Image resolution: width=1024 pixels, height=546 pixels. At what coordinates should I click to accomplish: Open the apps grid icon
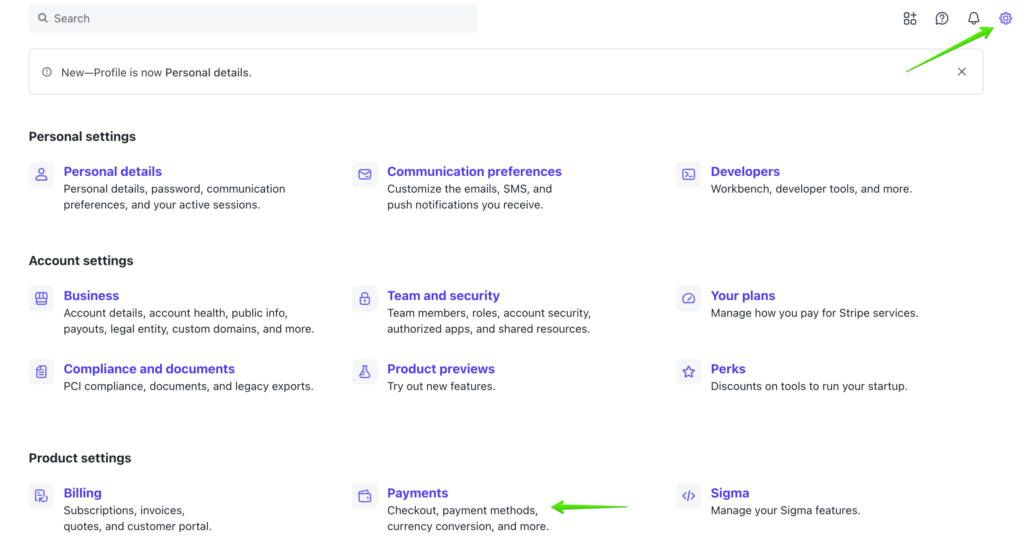[x=909, y=18]
